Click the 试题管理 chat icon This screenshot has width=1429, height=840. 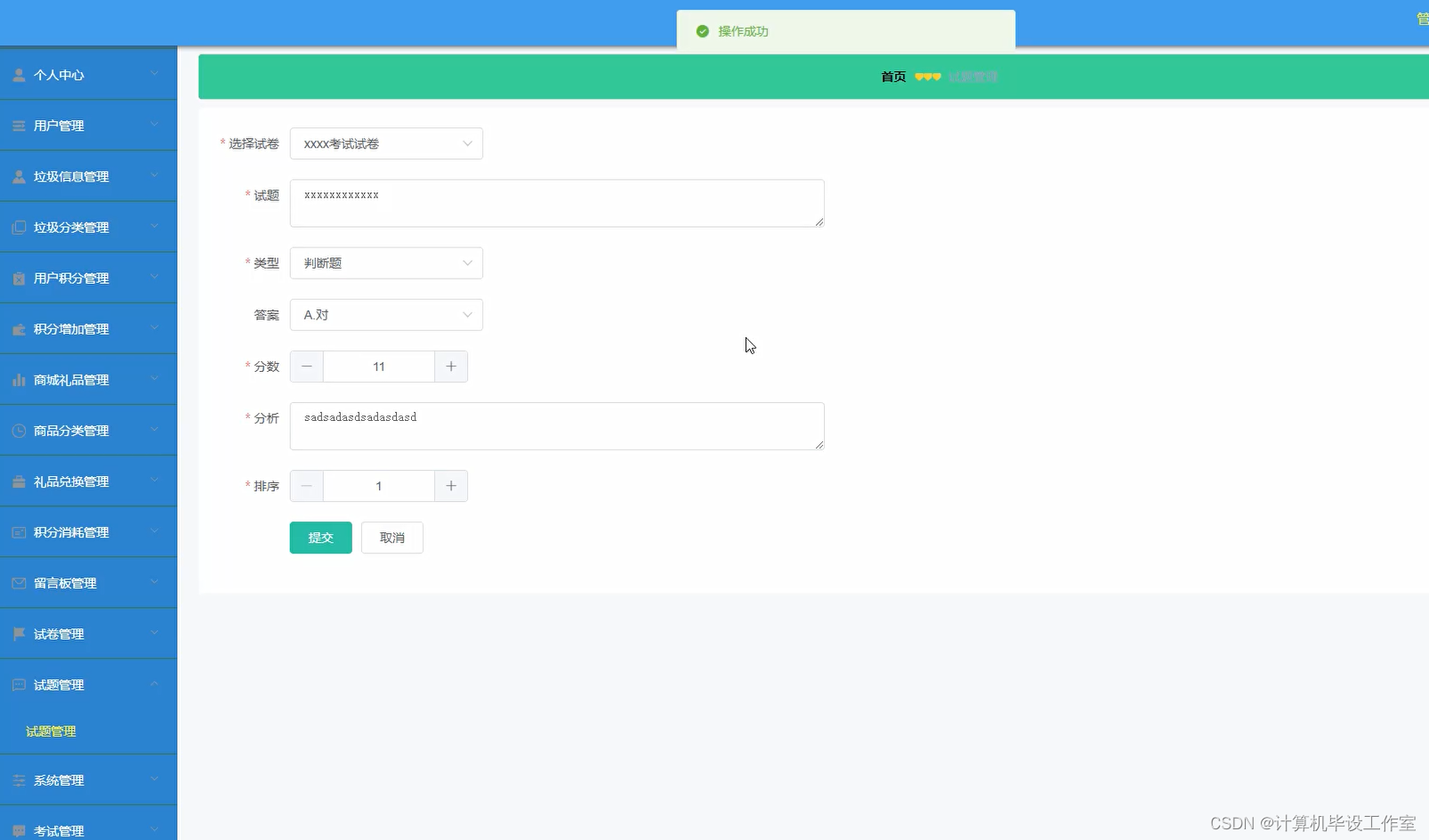coord(19,684)
